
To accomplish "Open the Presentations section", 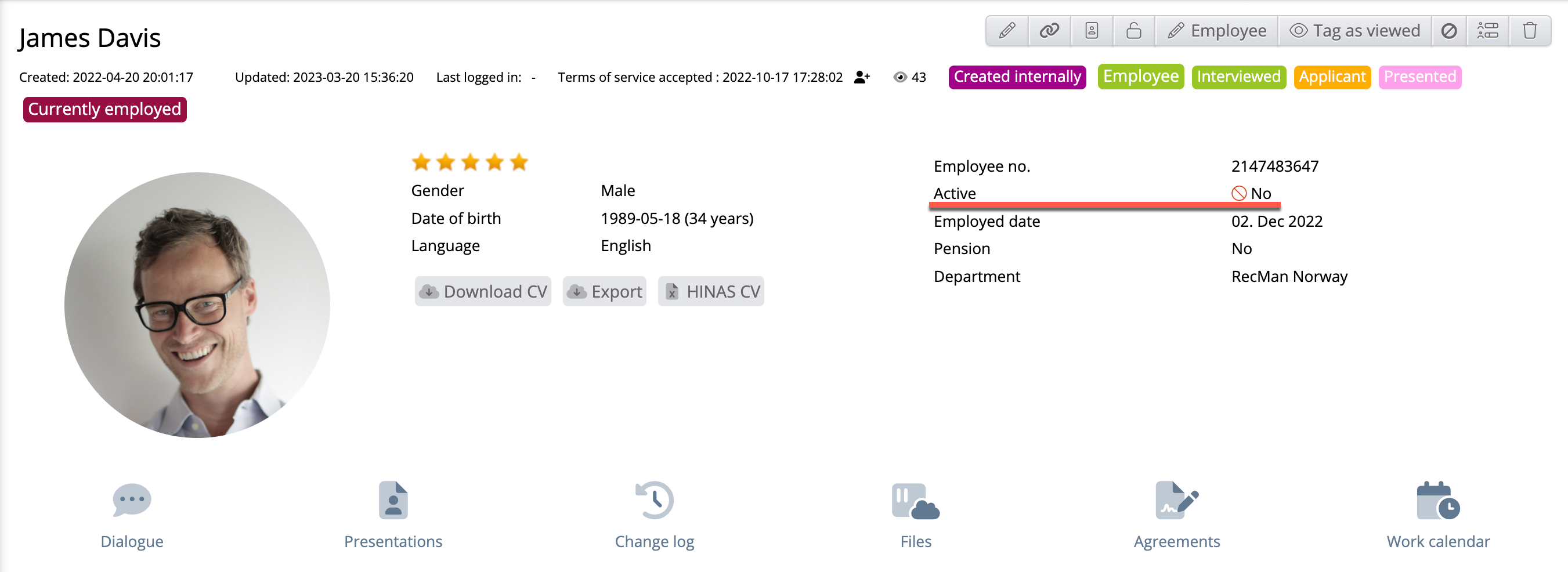I will pos(393,514).
